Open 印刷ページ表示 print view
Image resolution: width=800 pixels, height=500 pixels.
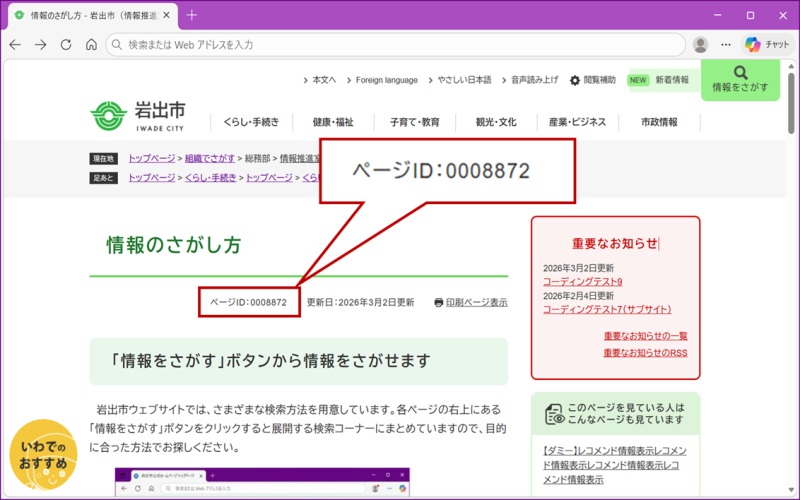(x=471, y=303)
